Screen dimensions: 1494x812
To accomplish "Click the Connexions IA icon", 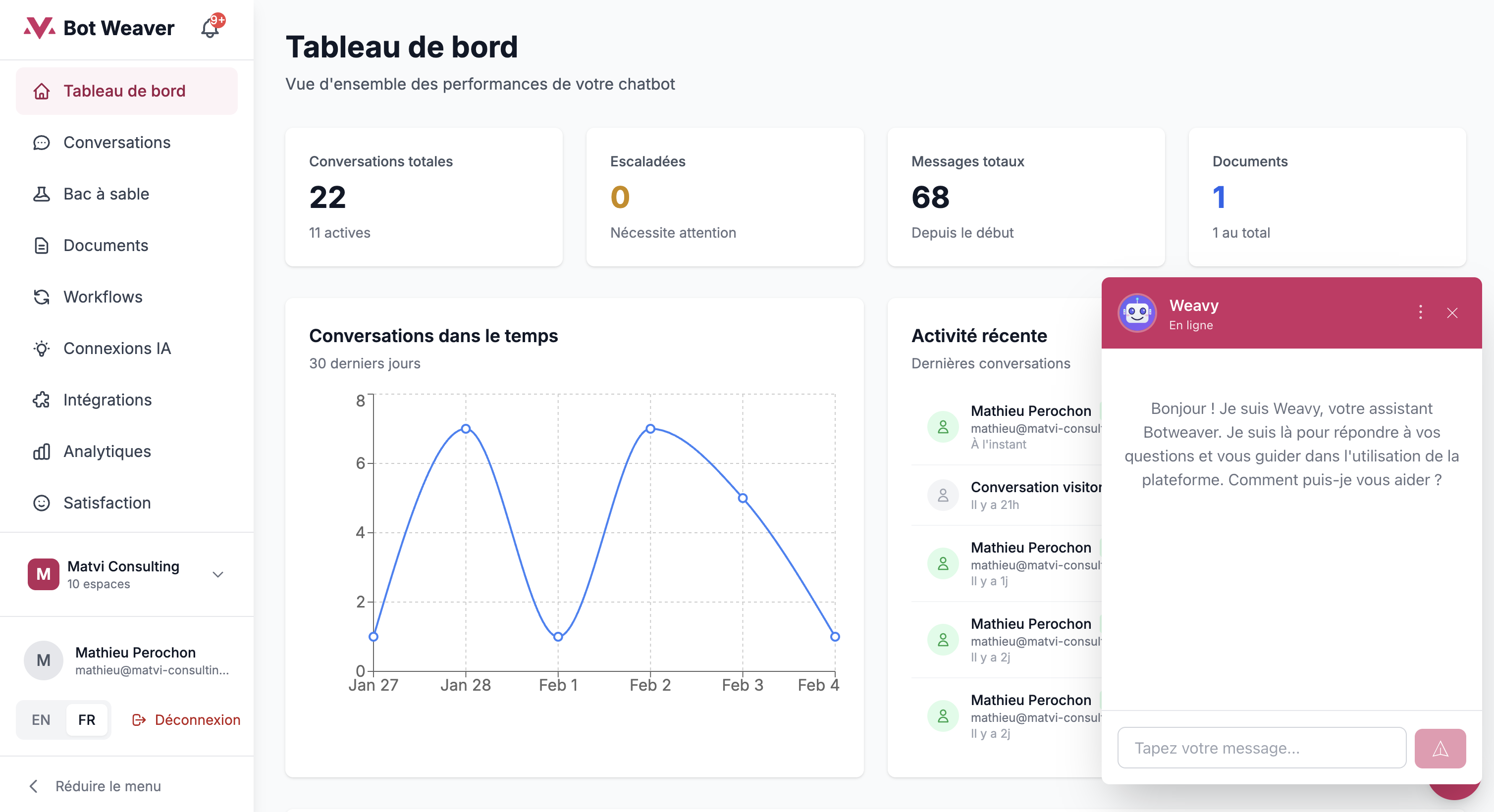I will coord(41,349).
